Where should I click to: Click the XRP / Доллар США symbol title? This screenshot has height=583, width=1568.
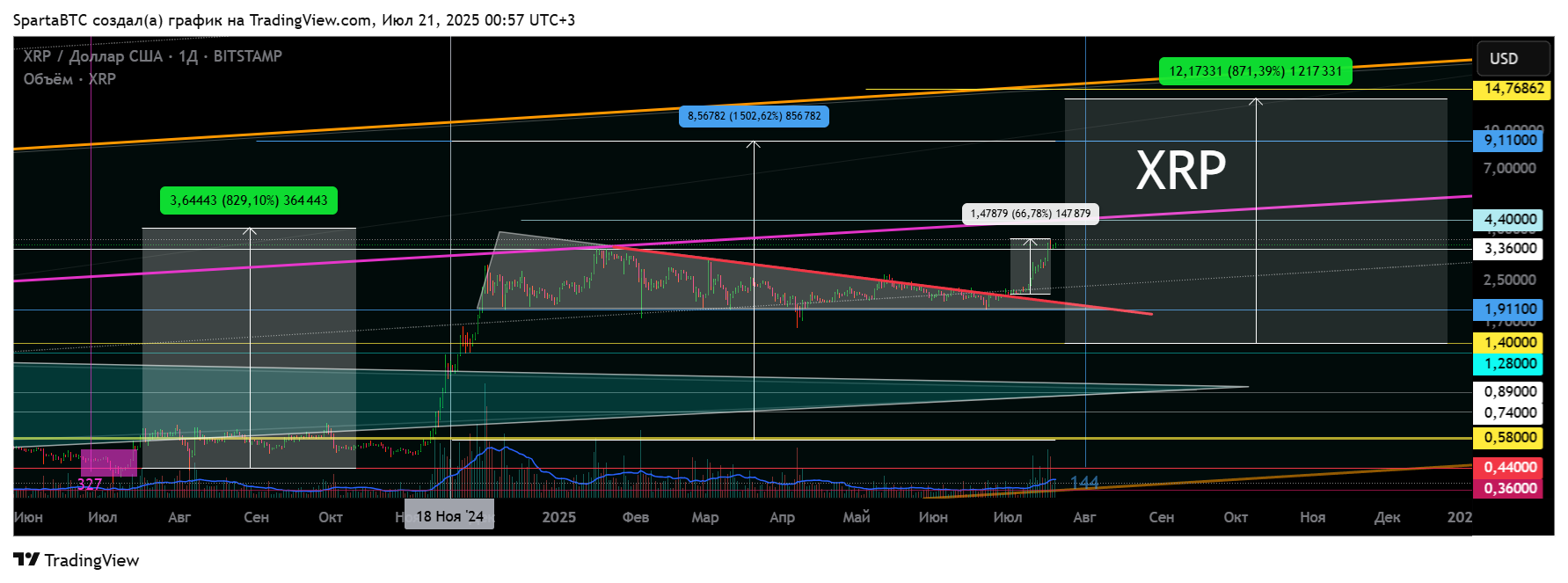tap(153, 56)
